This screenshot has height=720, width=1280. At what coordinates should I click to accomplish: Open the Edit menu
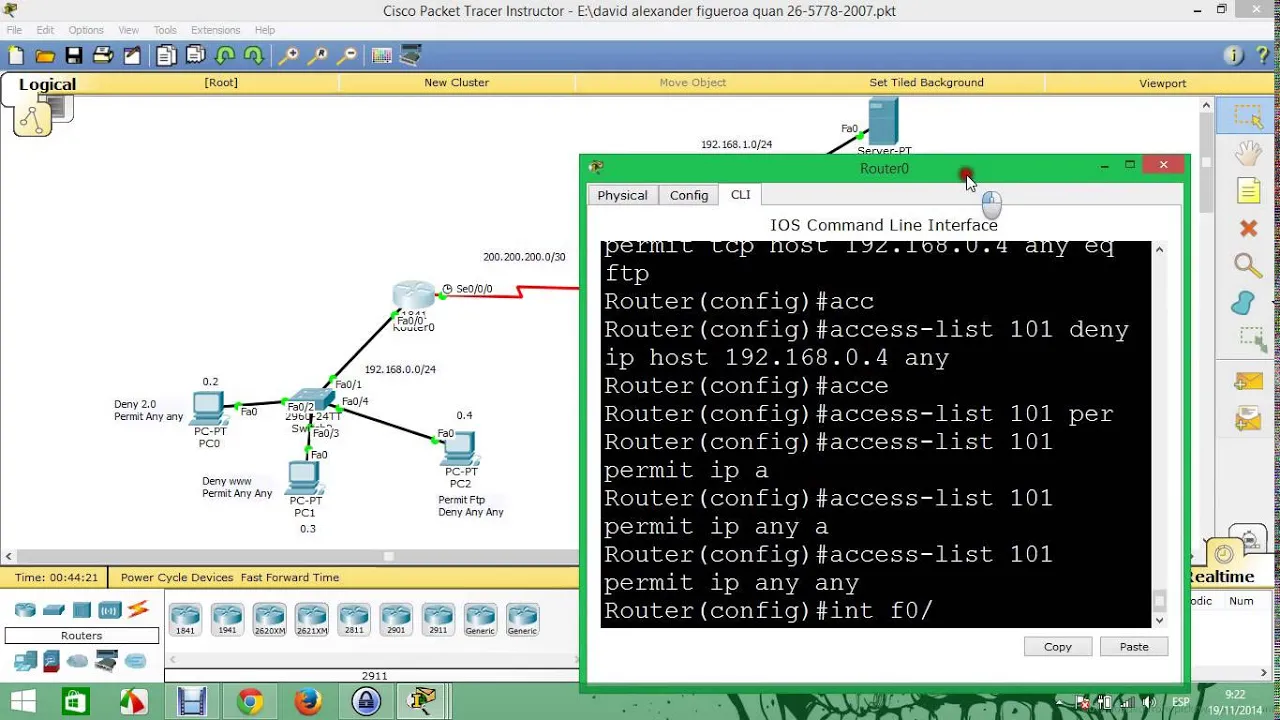45,30
